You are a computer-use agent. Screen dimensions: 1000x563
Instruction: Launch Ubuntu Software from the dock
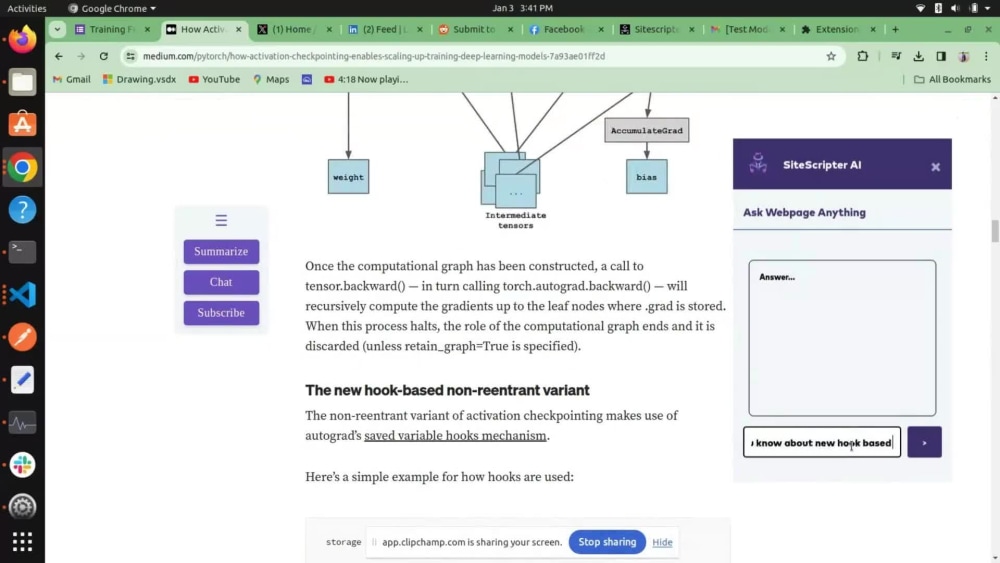(x=22, y=124)
